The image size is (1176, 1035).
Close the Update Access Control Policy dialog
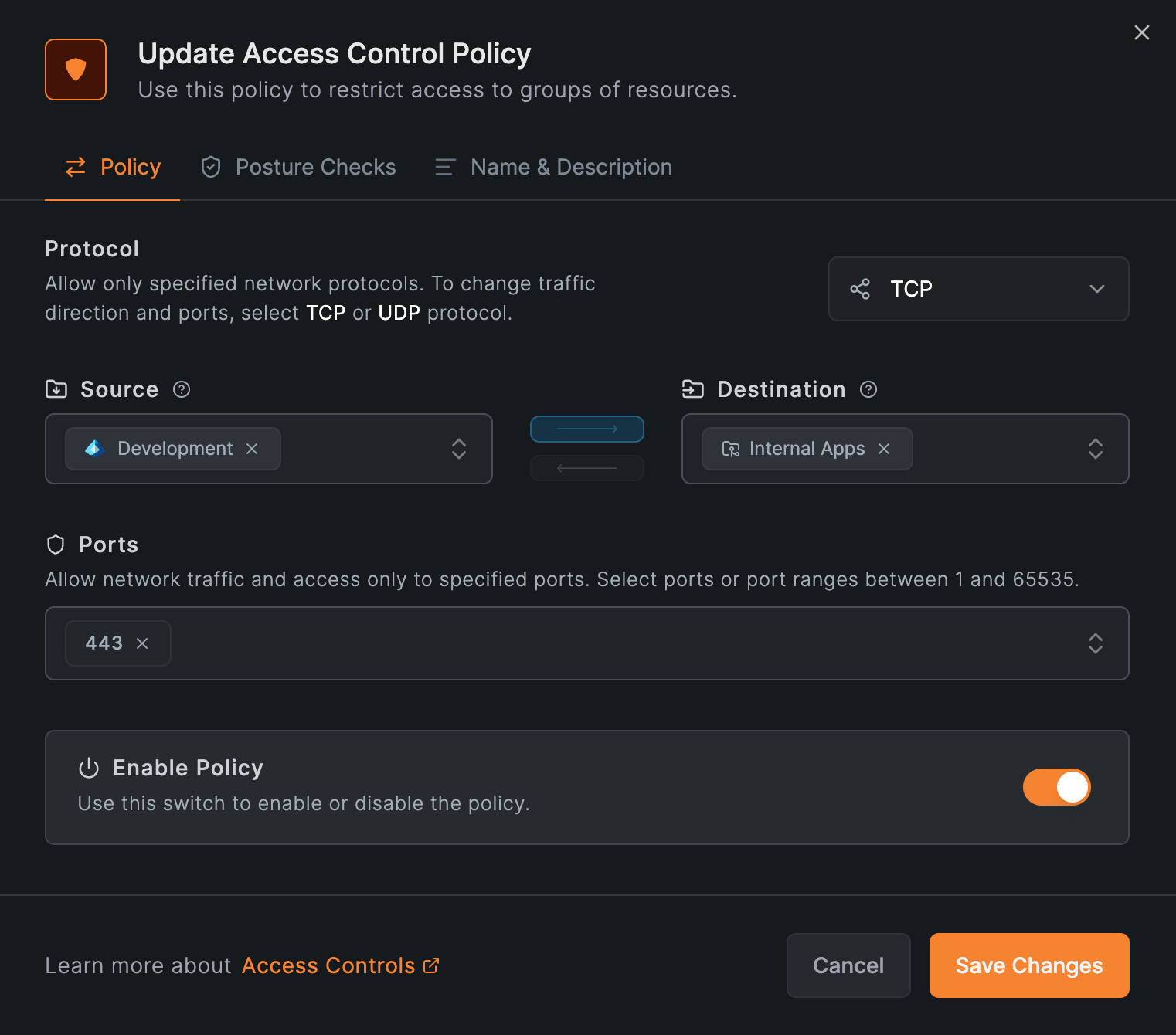1141,32
